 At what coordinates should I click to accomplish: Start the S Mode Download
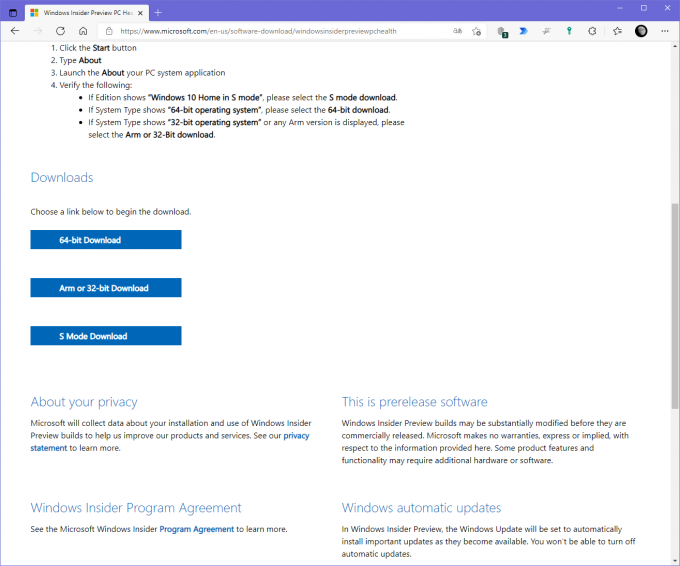click(106, 336)
